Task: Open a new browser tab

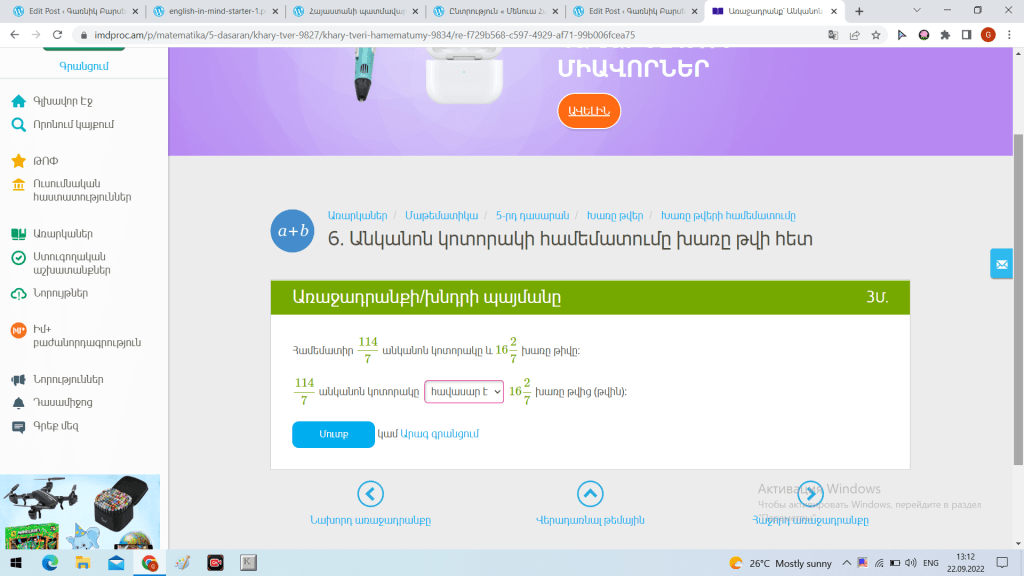Action: pyautogui.click(x=859, y=11)
